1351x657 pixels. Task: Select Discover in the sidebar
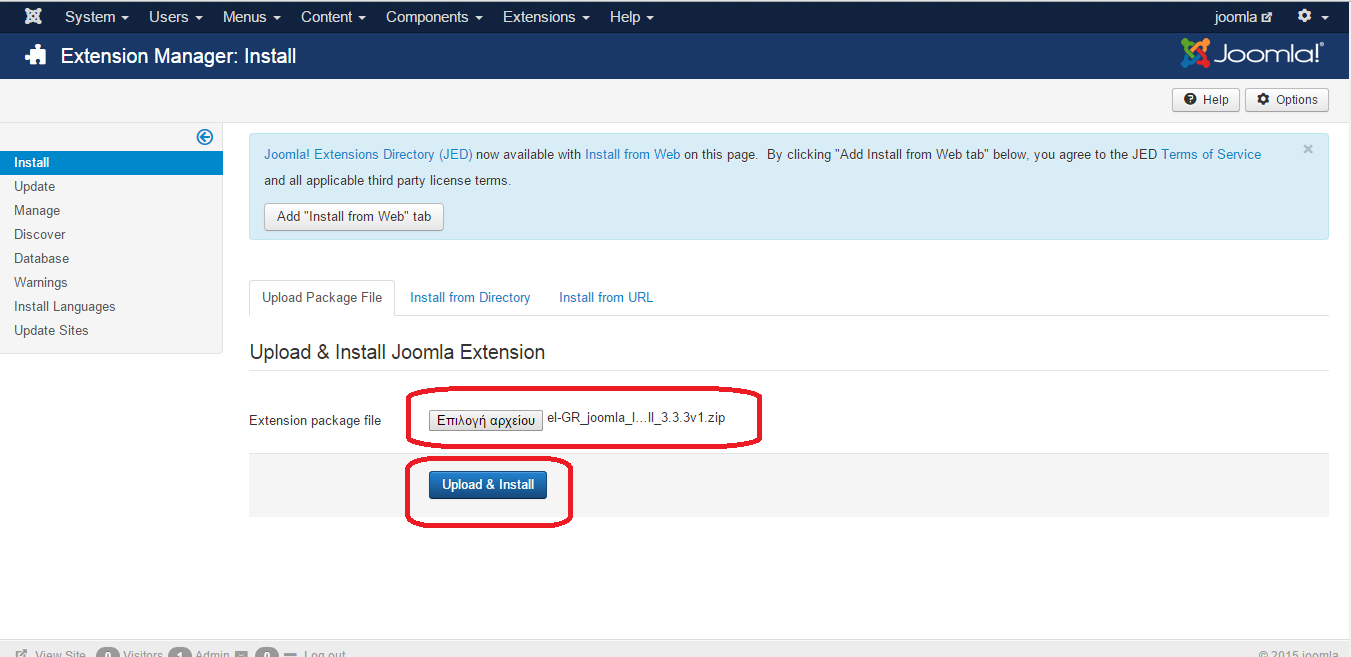pos(111,235)
